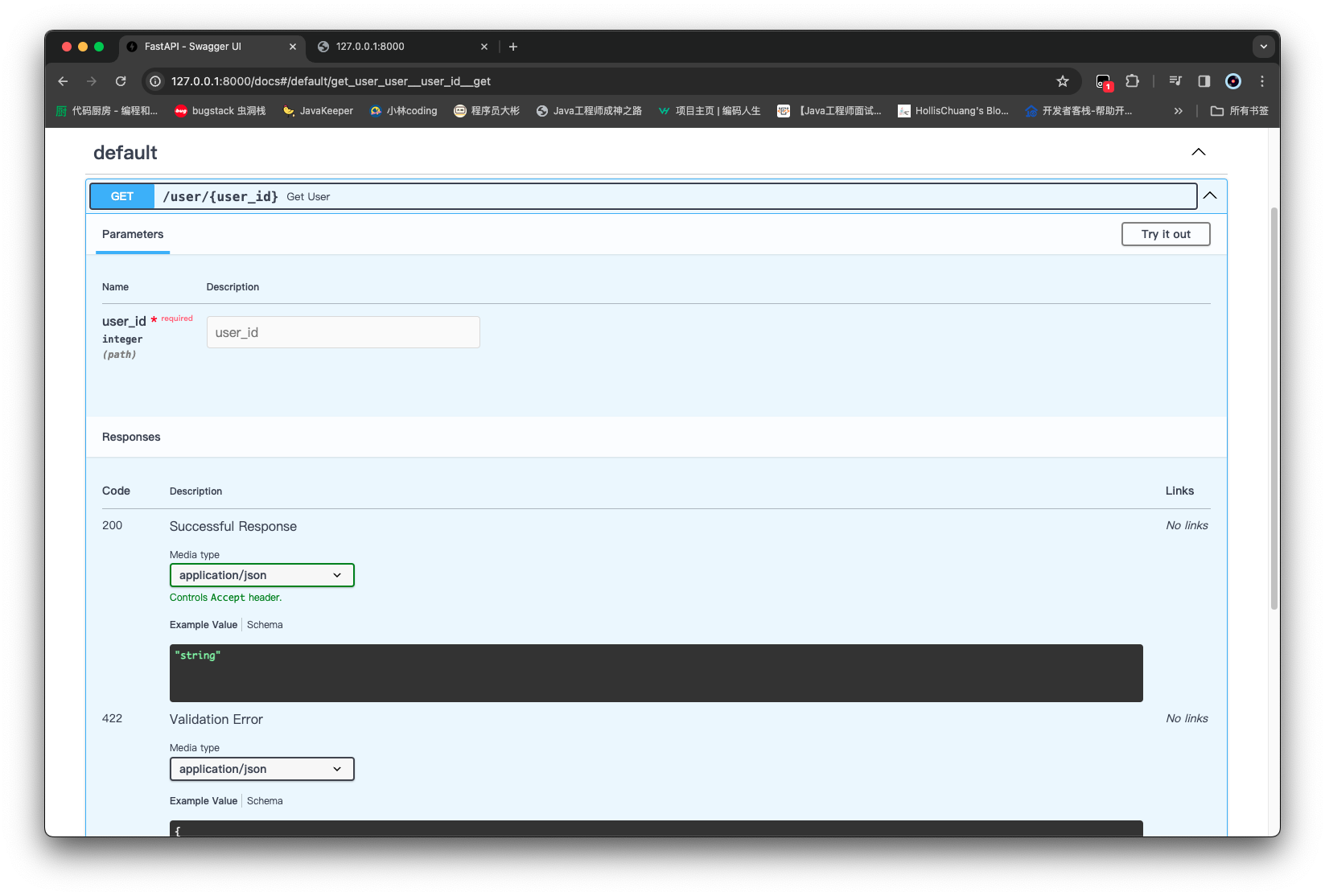
Task: Show Example Value for the 422 response
Action: (x=204, y=801)
